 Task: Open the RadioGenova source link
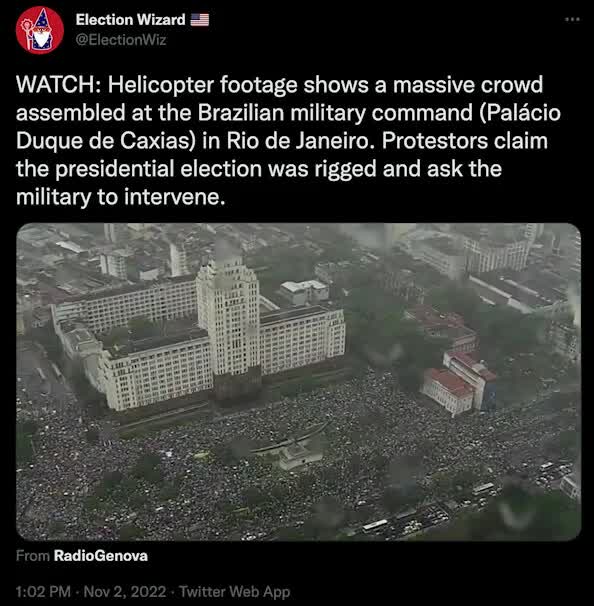point(100,556)
